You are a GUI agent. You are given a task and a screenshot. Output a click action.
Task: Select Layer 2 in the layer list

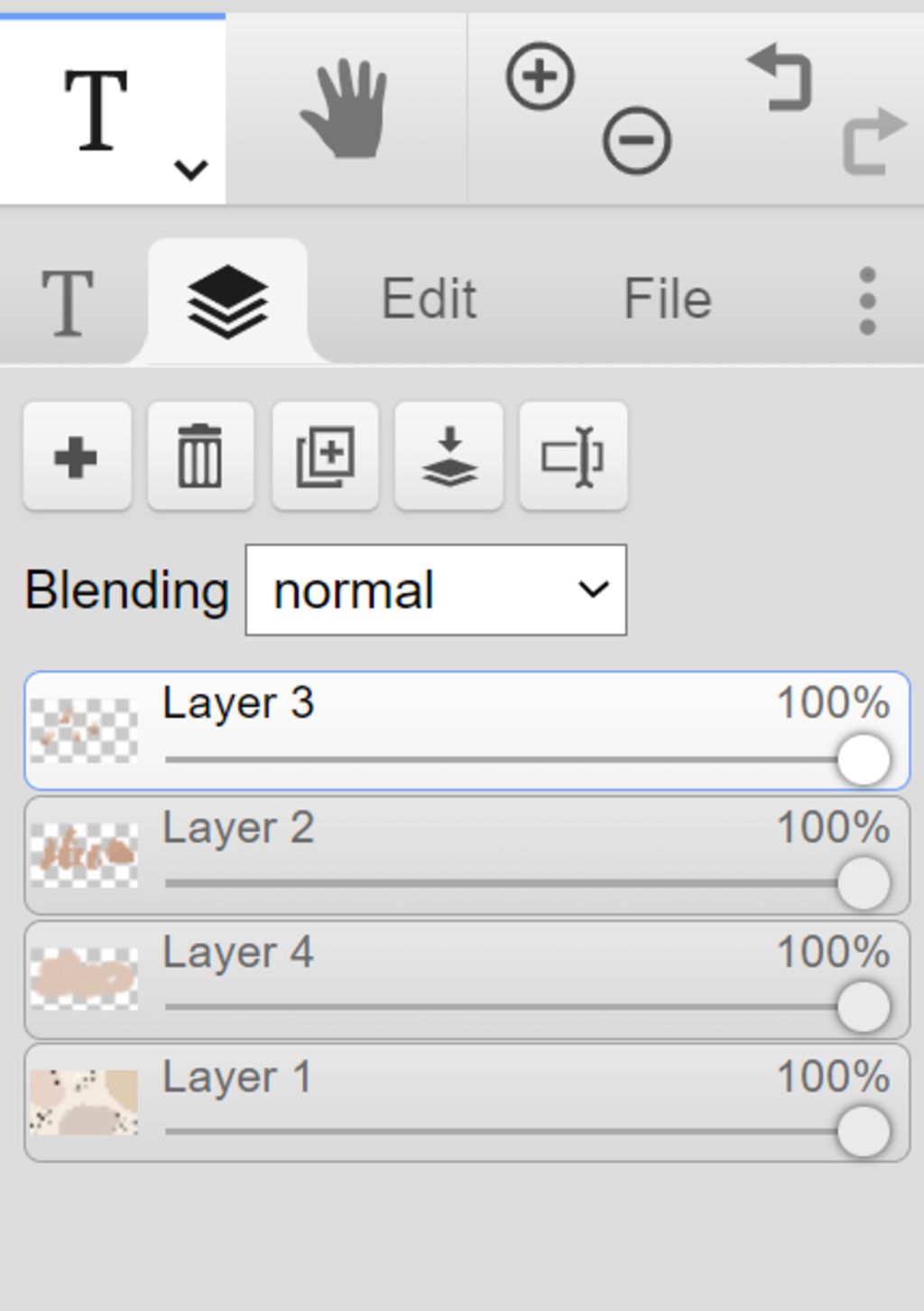467,854
